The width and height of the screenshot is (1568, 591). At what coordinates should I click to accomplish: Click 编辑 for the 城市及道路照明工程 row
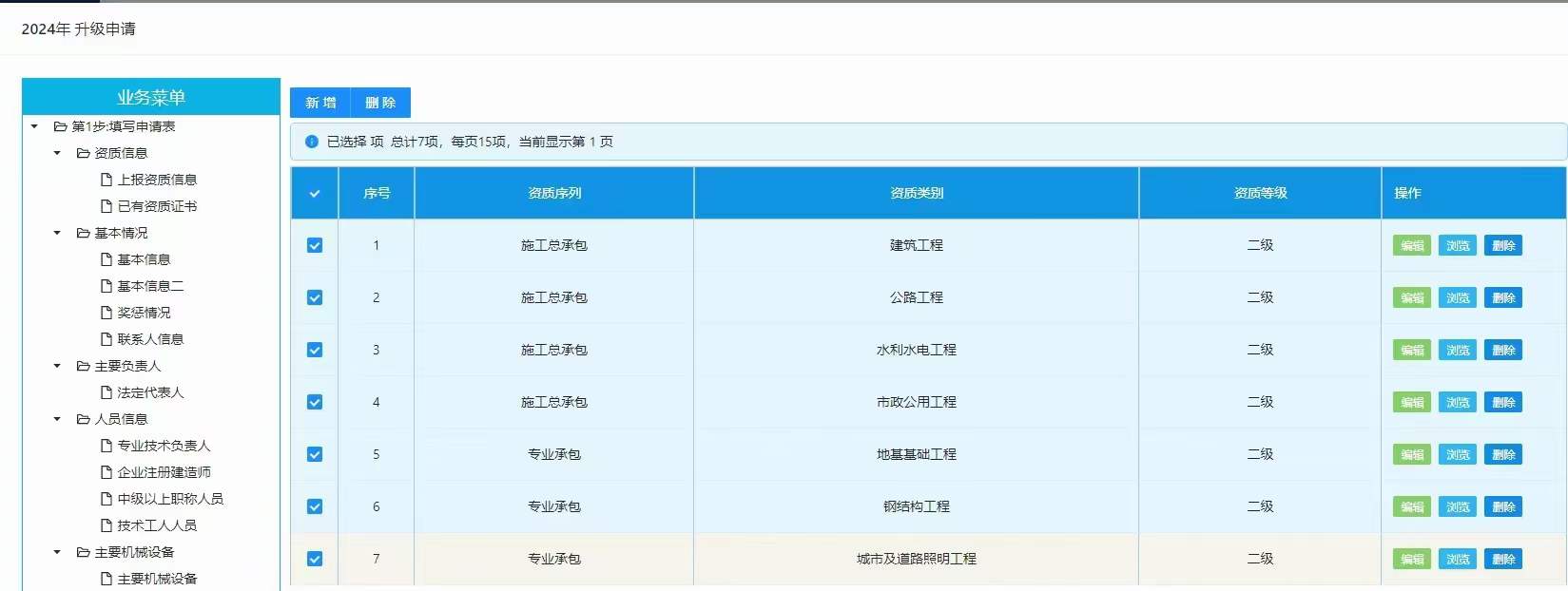(1412, 559)
